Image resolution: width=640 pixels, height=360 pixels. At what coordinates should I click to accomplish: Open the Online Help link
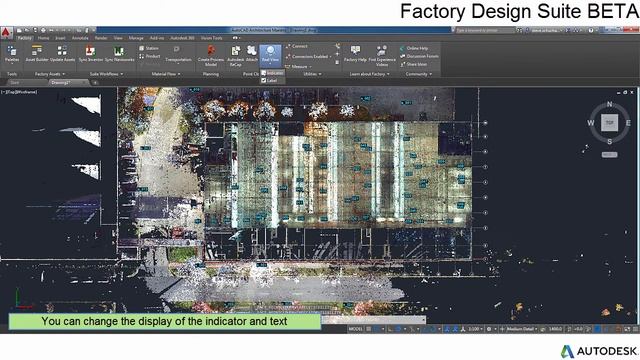pyautogui.click(x=414, y=48)
